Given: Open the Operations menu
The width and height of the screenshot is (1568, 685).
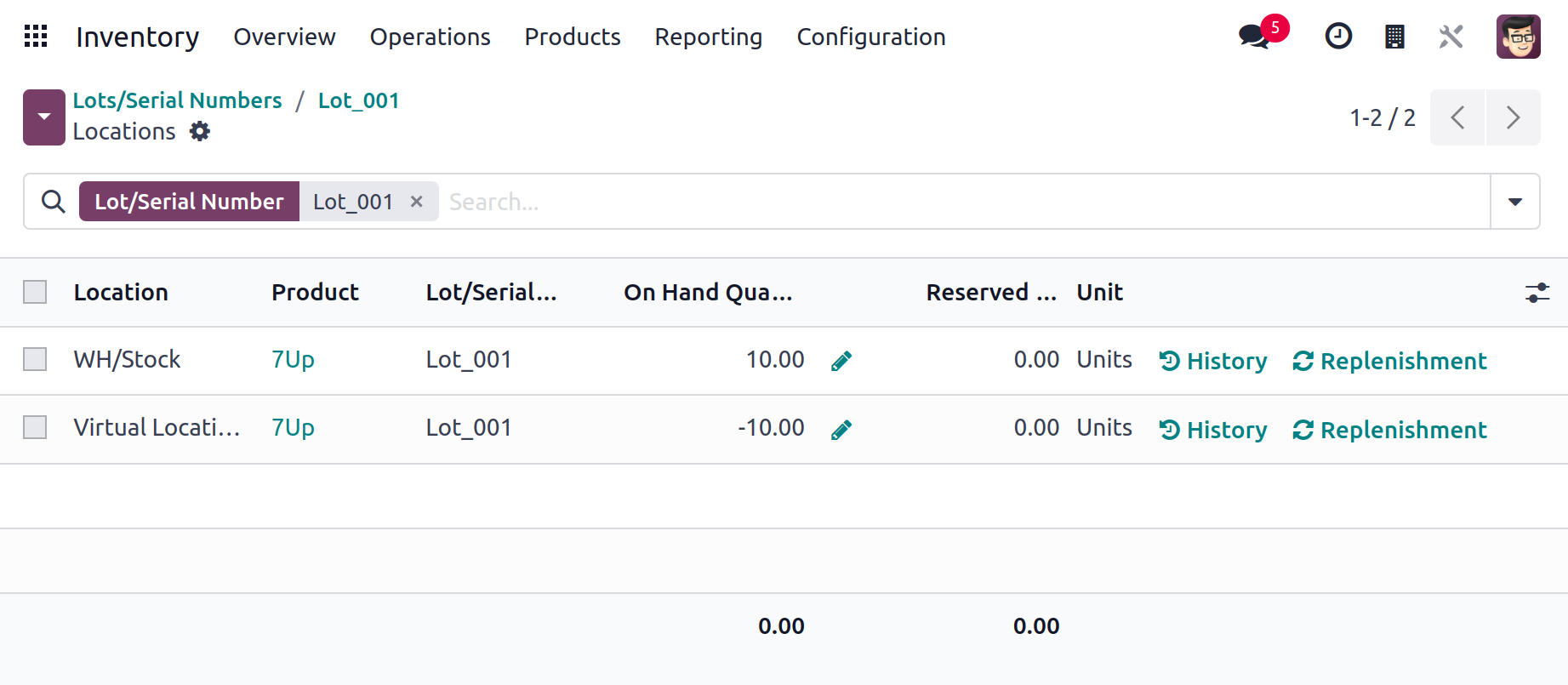Looking at the screenshot, I should 430,37.
